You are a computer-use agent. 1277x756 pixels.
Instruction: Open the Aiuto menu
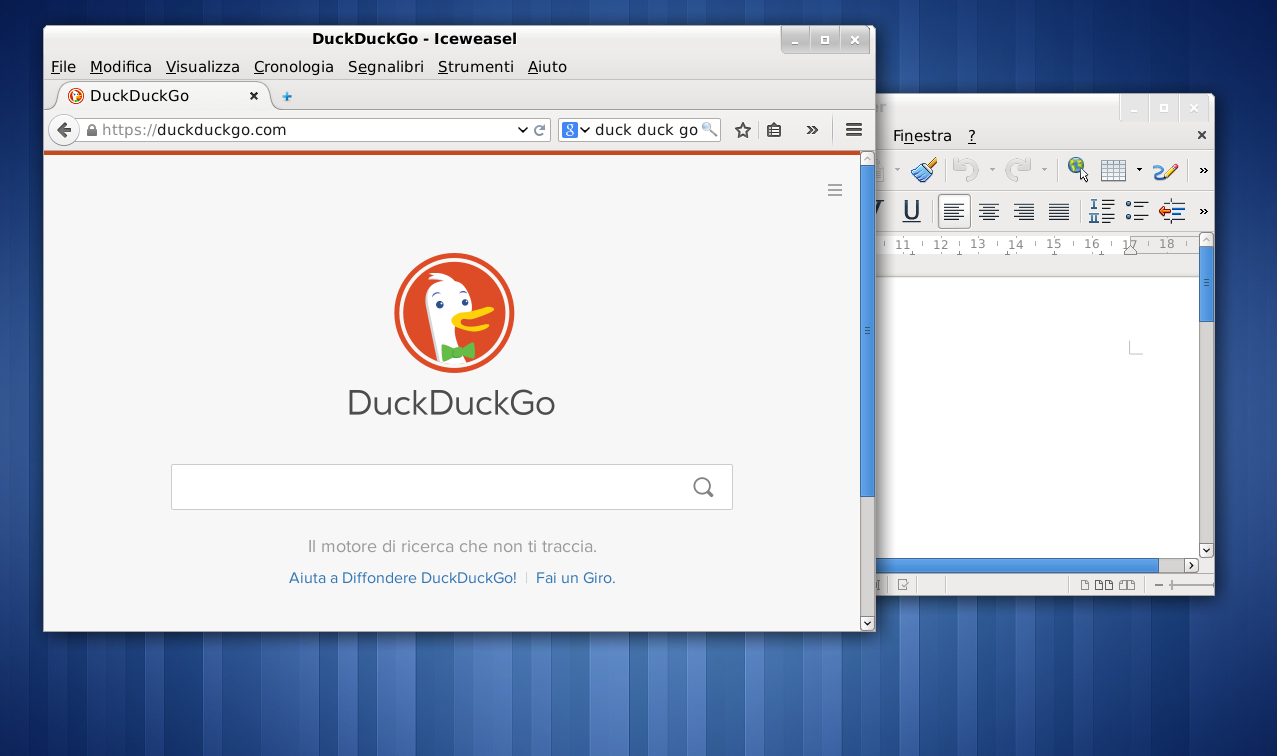click(x=547, y=67)
